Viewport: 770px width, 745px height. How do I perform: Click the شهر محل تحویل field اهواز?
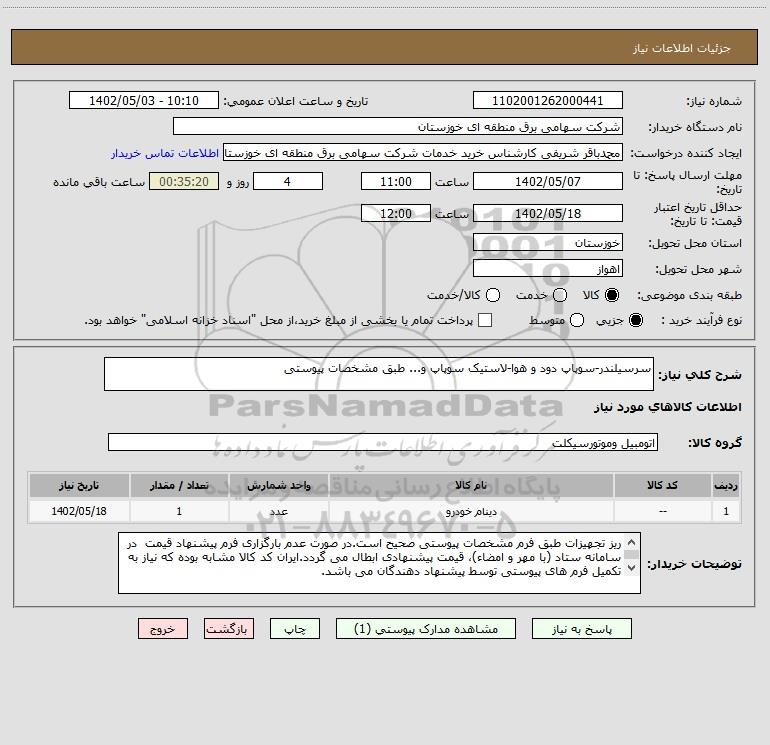548,268
